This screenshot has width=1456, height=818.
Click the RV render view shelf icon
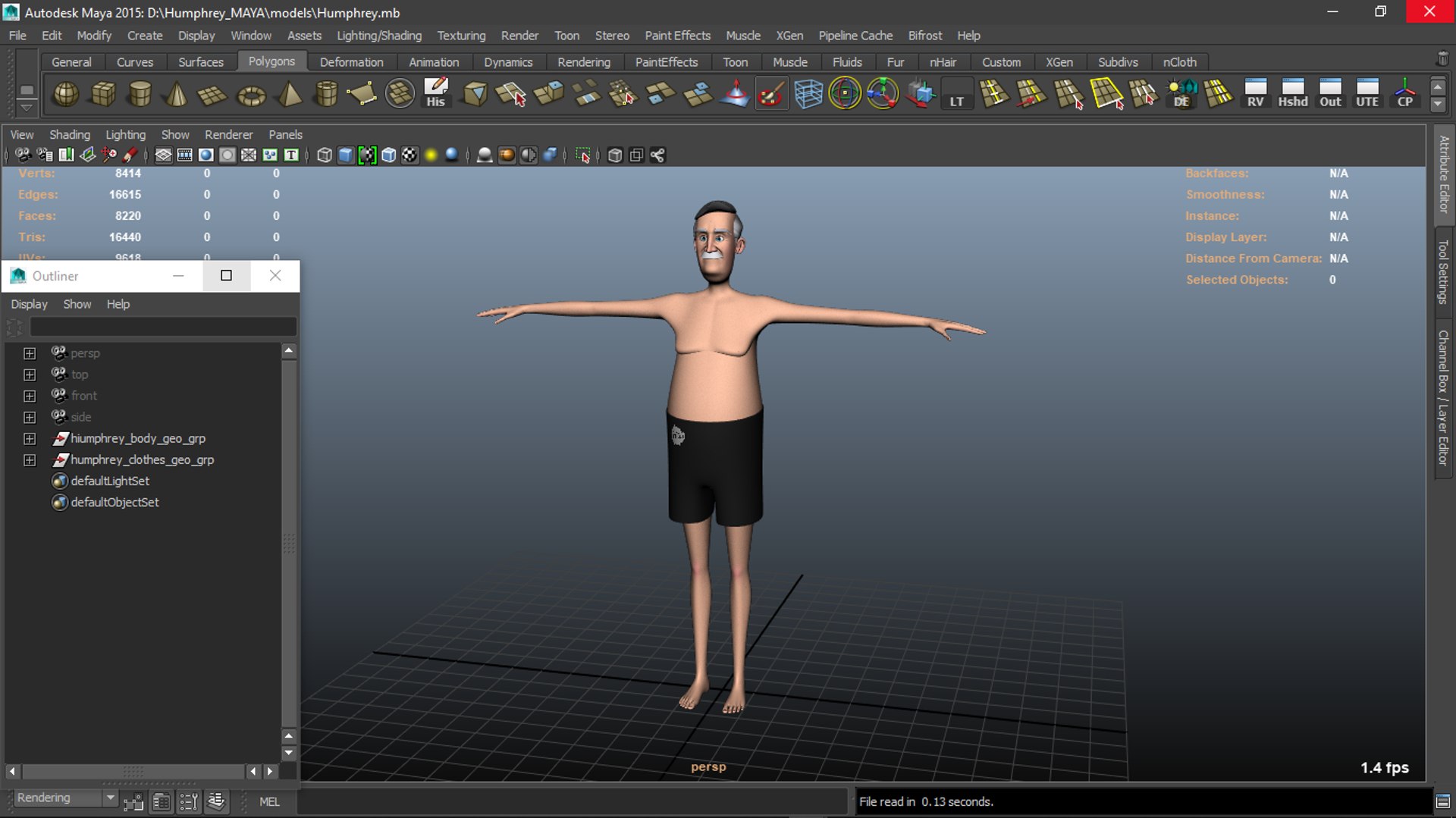(1255, 94)
